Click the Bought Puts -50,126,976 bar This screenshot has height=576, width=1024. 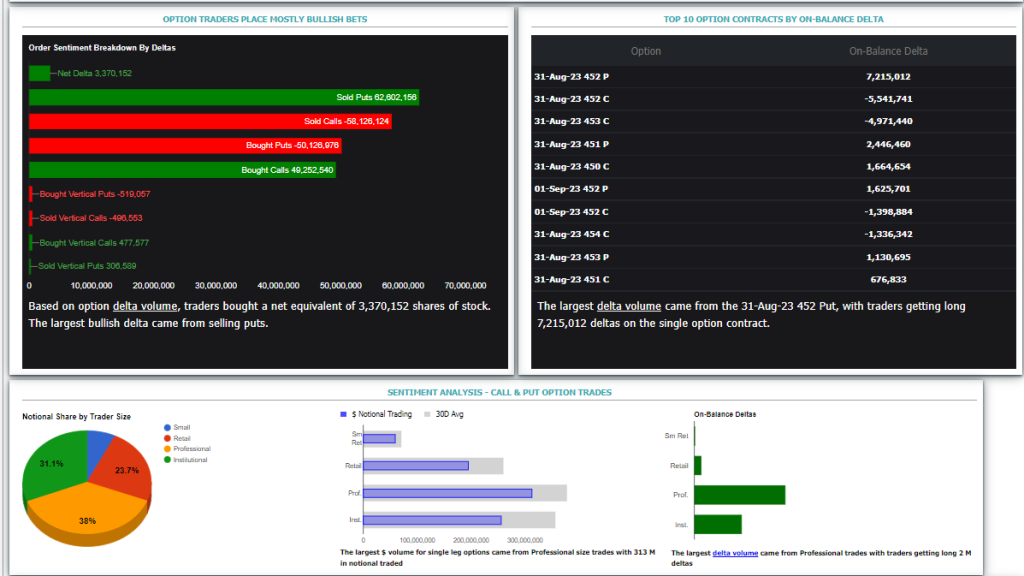click(185, 146)
